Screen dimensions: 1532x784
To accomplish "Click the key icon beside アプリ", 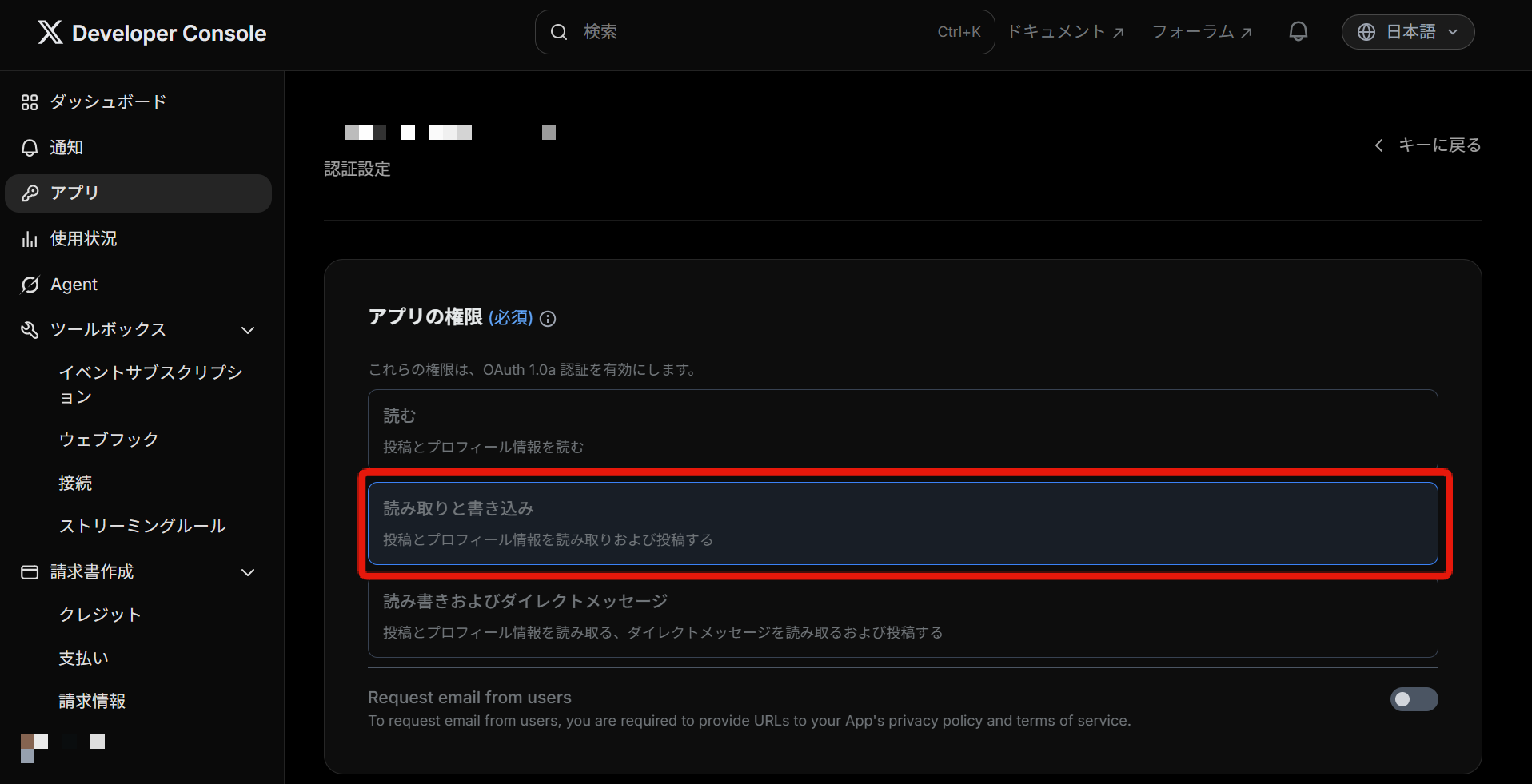I will [30, 193].
